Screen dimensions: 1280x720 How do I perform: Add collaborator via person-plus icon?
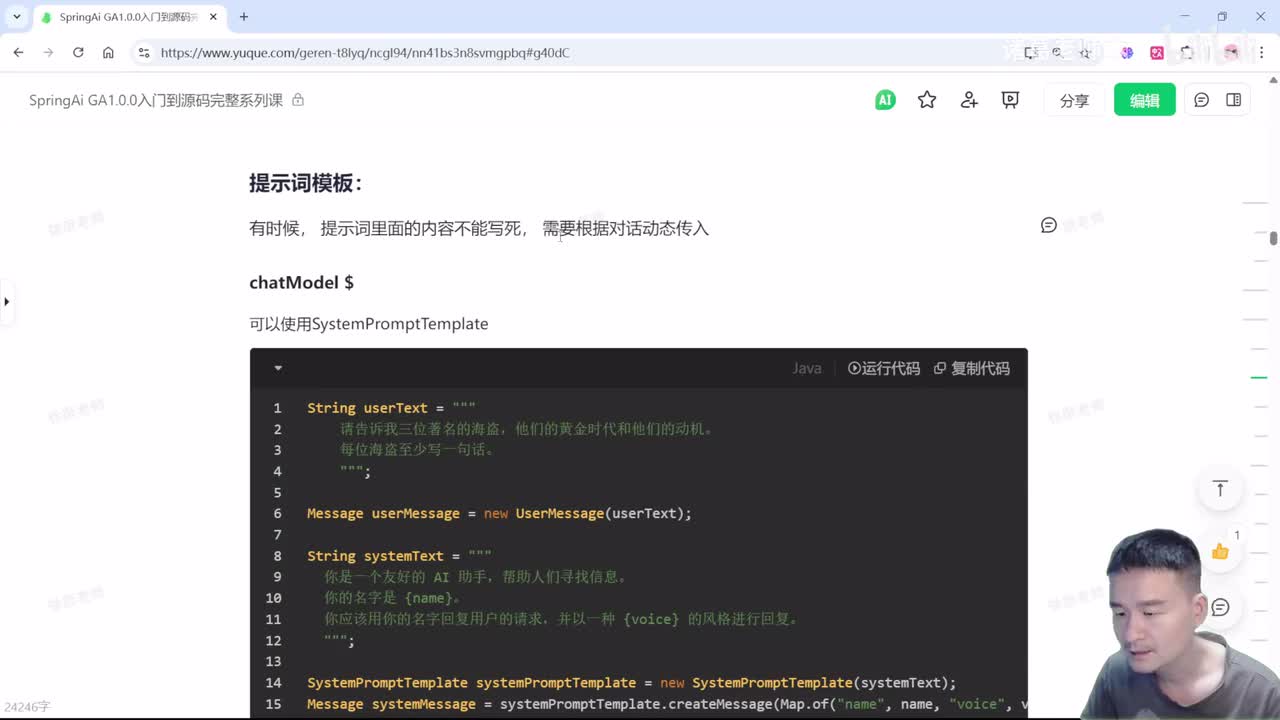tap(969, 100)
